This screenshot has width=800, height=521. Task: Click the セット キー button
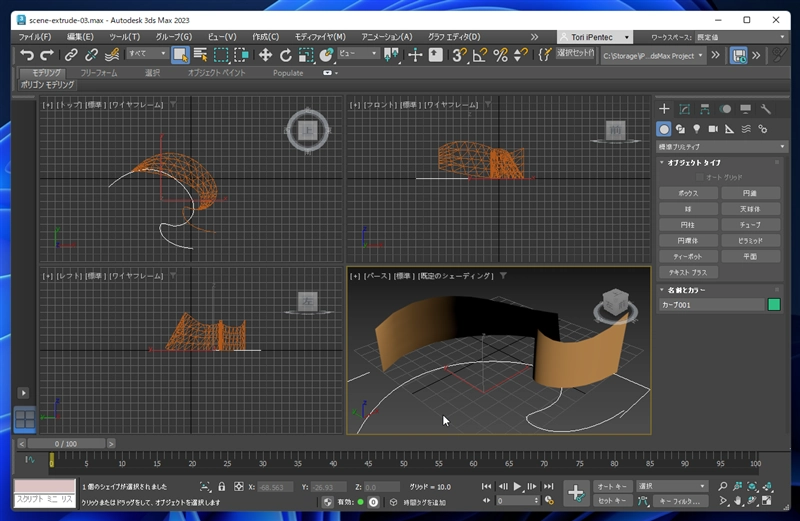612,501
